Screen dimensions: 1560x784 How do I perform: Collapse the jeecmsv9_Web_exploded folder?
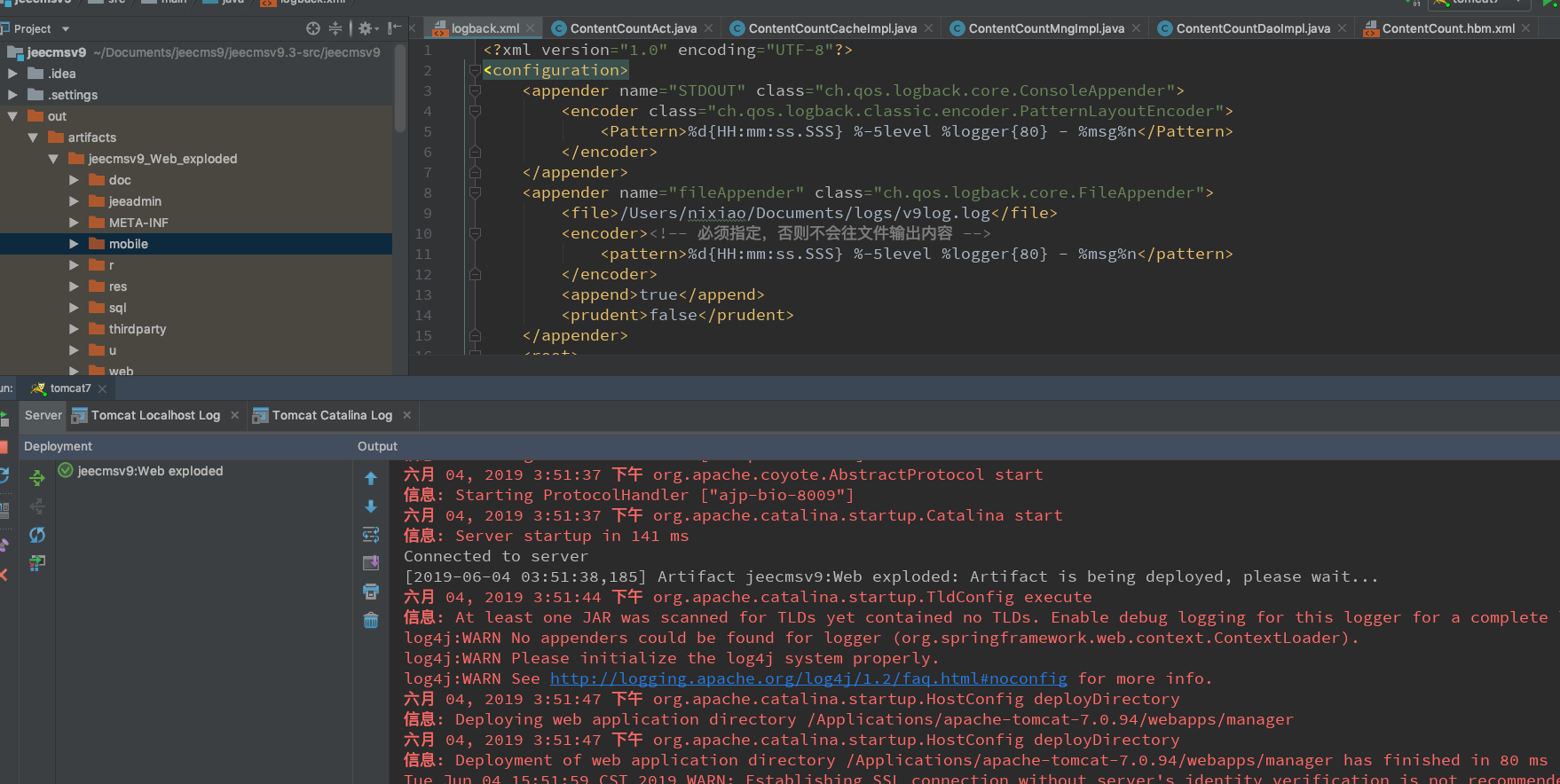tap(53, 159)
